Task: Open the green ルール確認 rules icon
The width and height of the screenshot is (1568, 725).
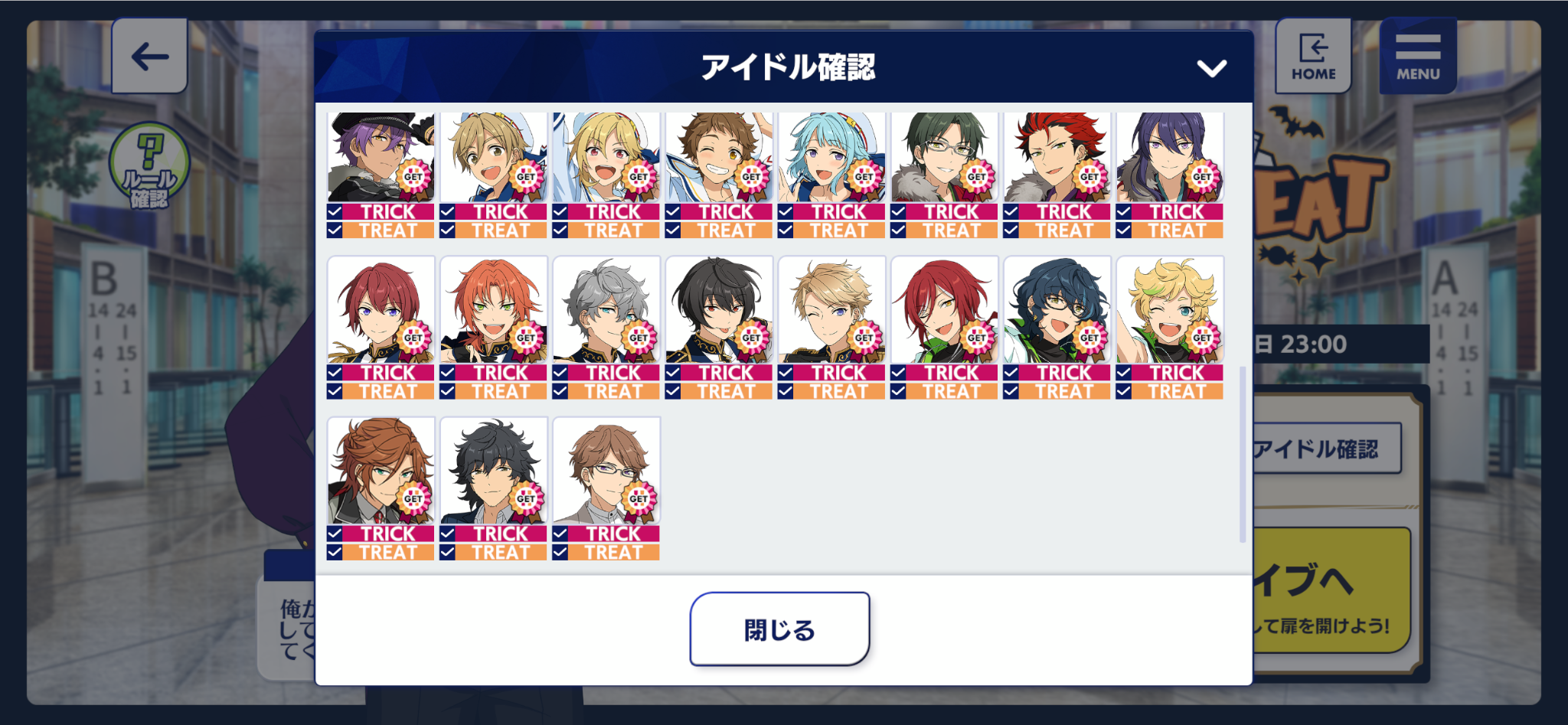Action: click(149, 166)
